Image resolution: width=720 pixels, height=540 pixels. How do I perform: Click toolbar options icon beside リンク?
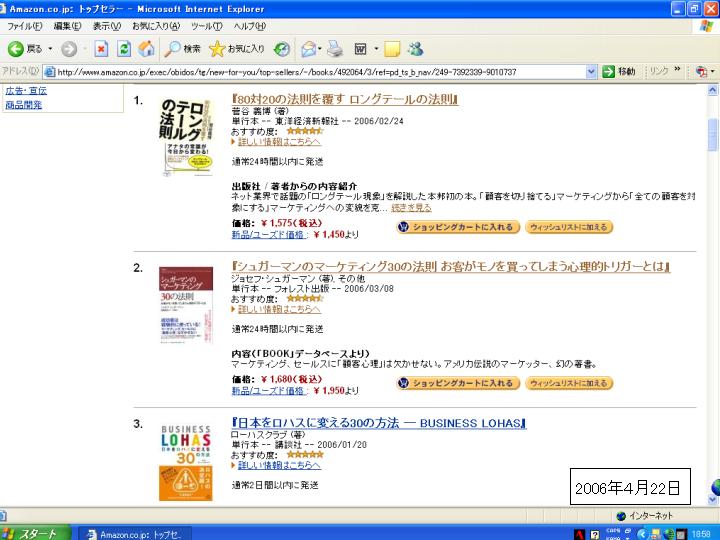point(703,72)
